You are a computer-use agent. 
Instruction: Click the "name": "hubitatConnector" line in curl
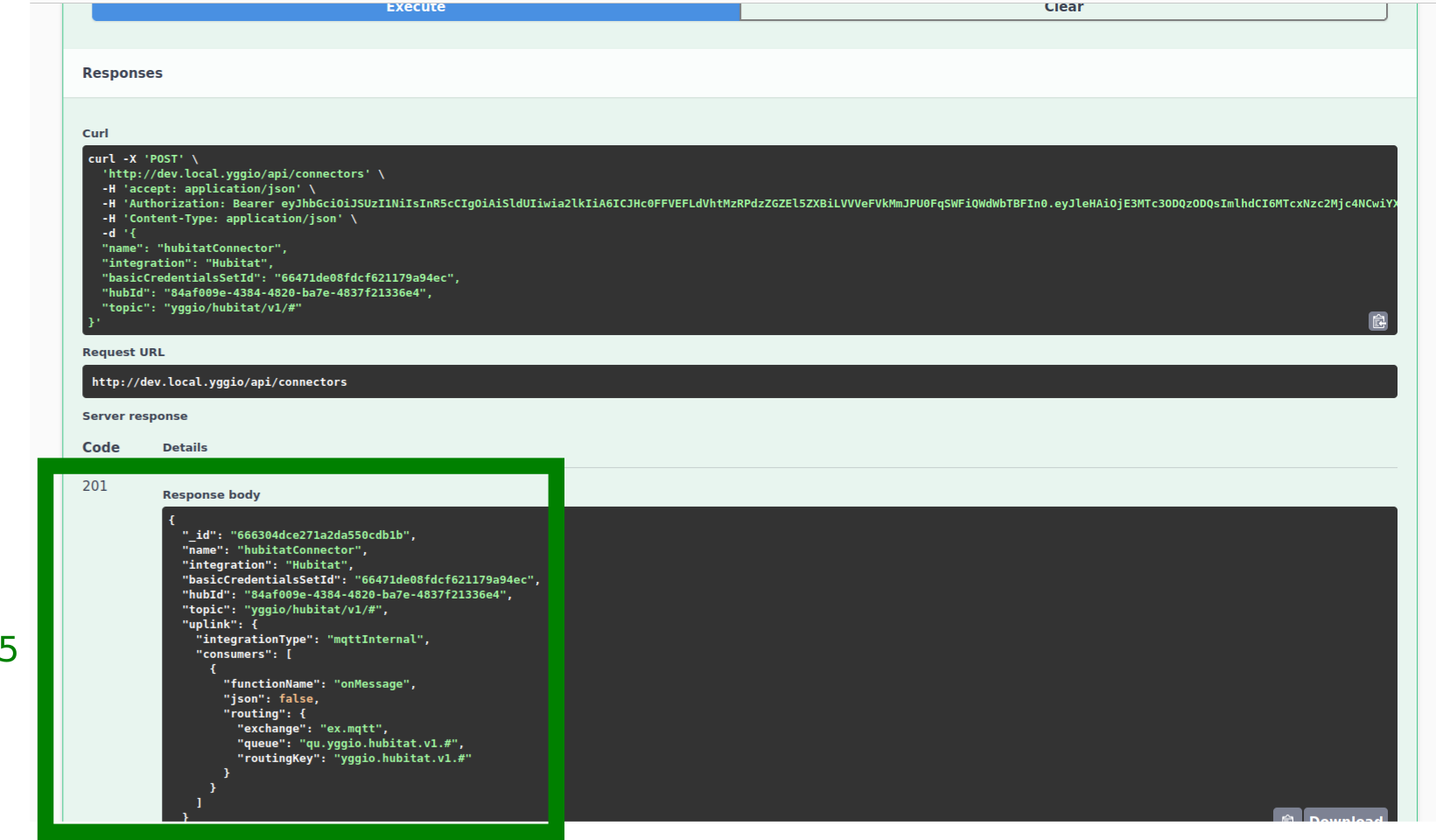194,248
